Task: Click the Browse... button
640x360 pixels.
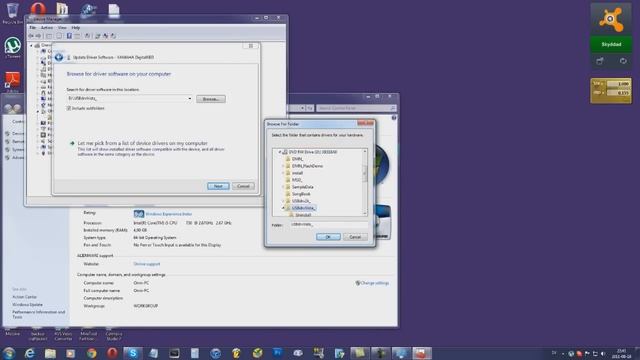Action: coord(211,99)
